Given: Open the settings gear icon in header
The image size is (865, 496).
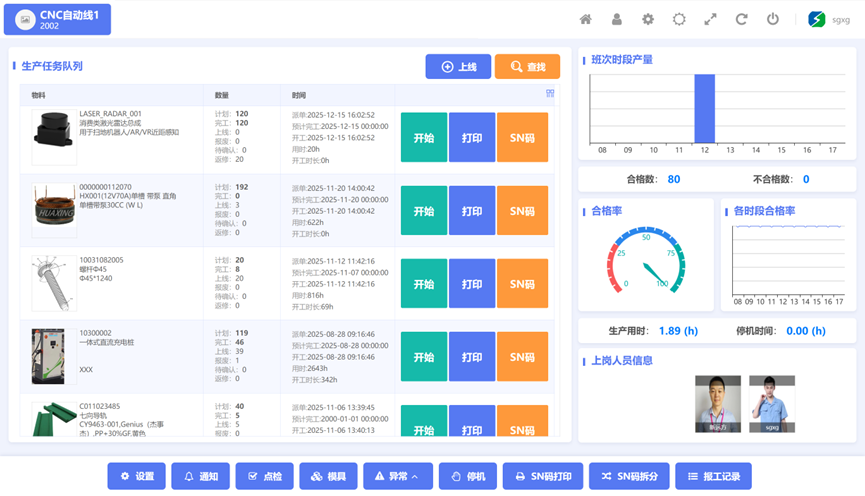Looking at the screenshot, I should [648, 19].
